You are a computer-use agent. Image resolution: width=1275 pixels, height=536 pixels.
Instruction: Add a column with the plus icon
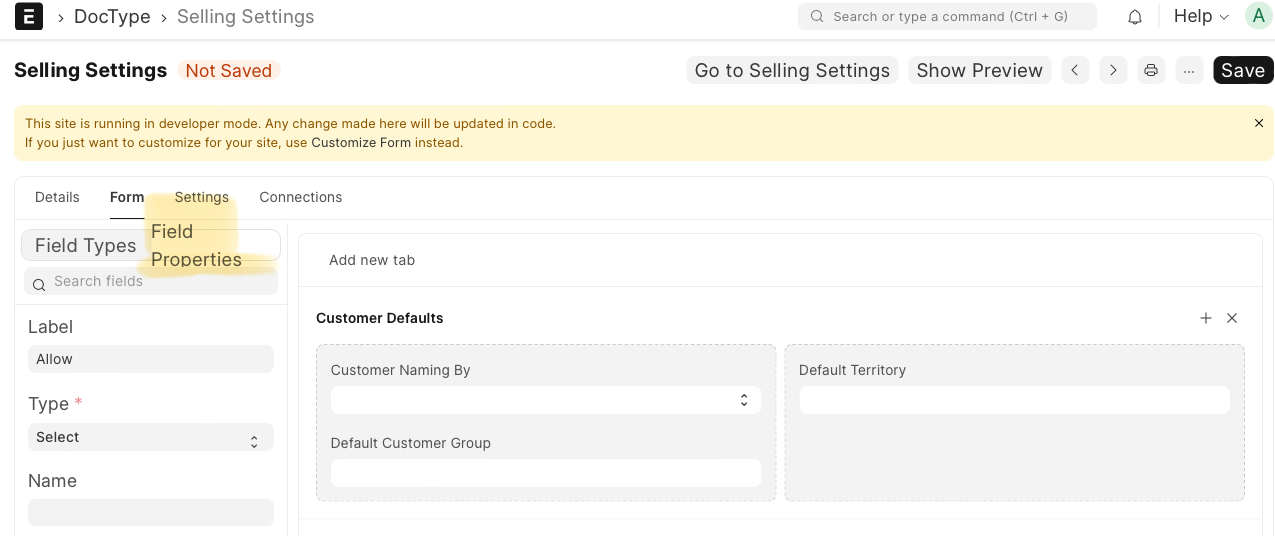point(1206,318)
